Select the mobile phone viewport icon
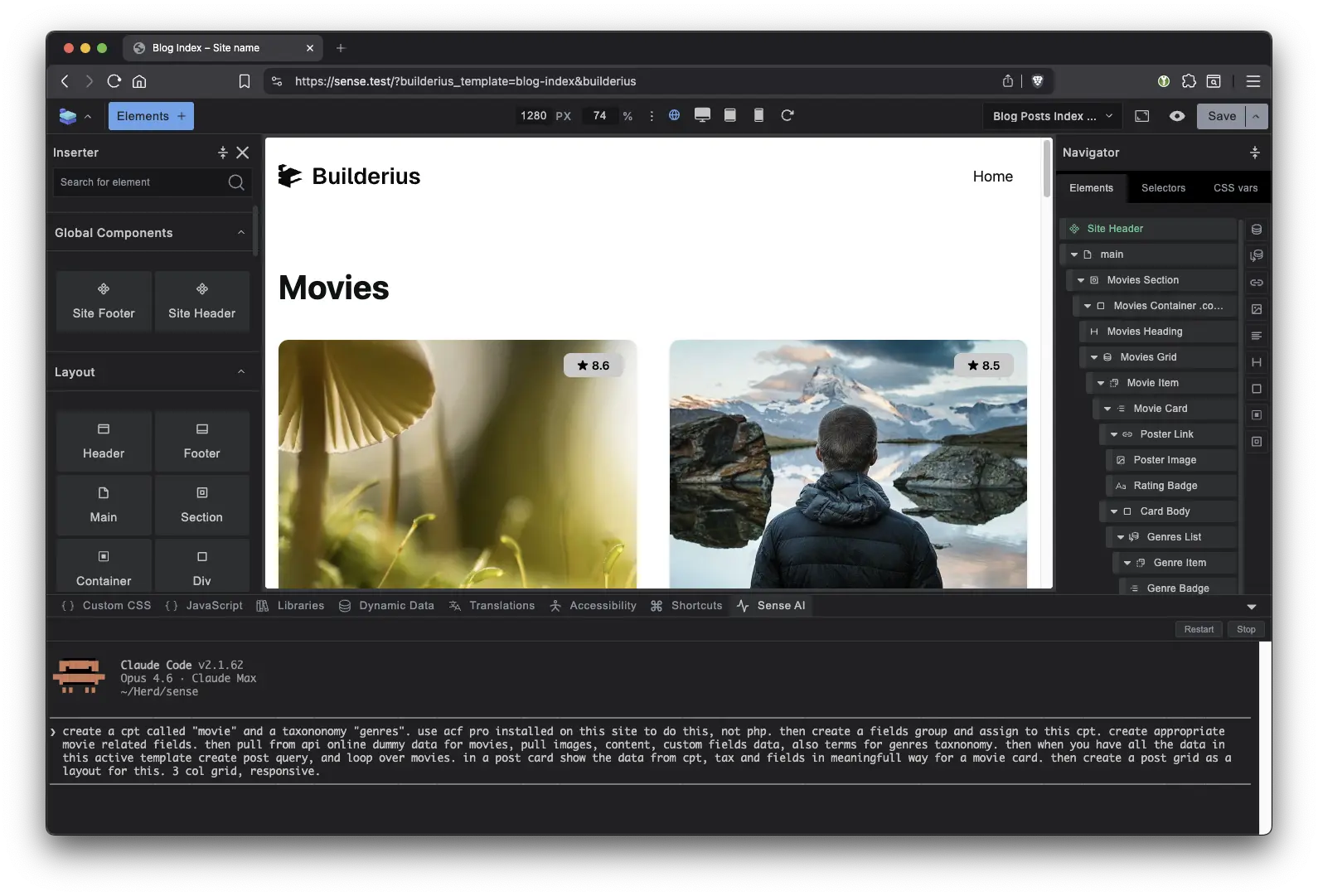The image size is (1318, 896). 758,115
